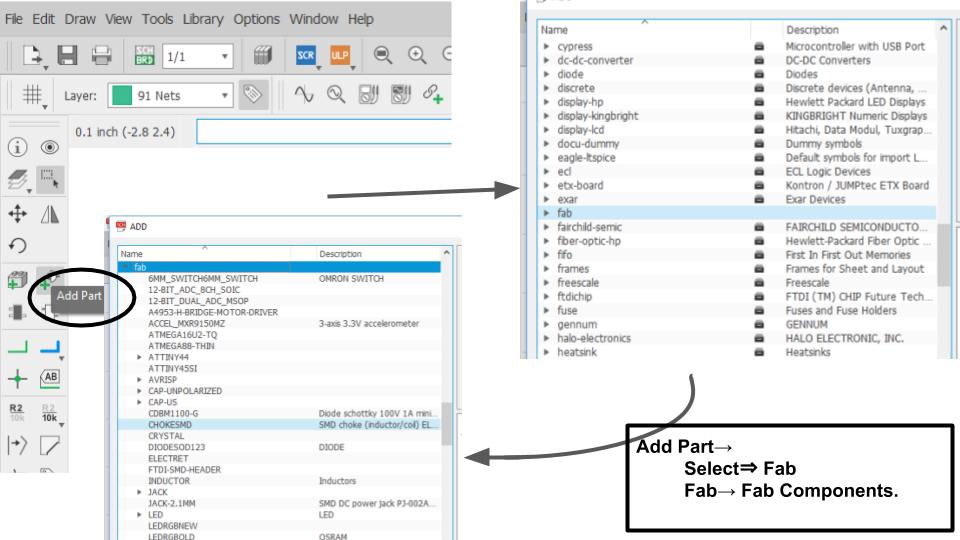The height and width of the screenshot is (540, 960).
Task: Toggle in-use icon for frames library
Action: click(759, 269)
